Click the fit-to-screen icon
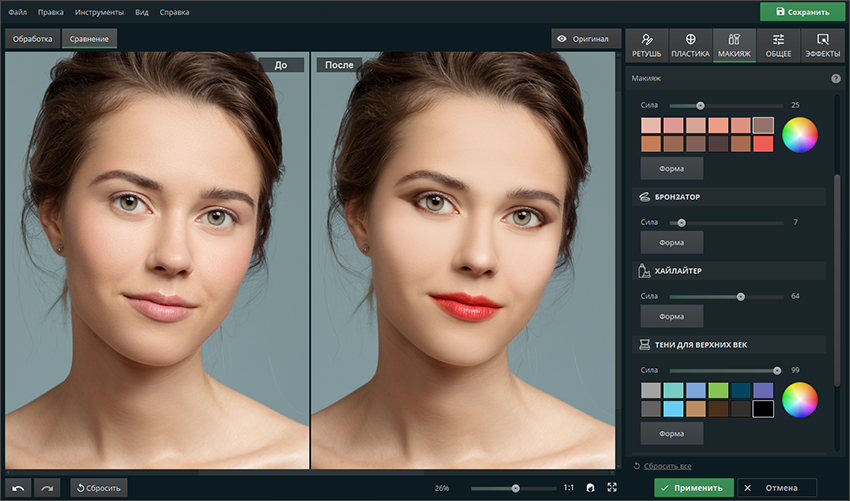This screenshot has height=501, width=850. (x=611, y=488)
